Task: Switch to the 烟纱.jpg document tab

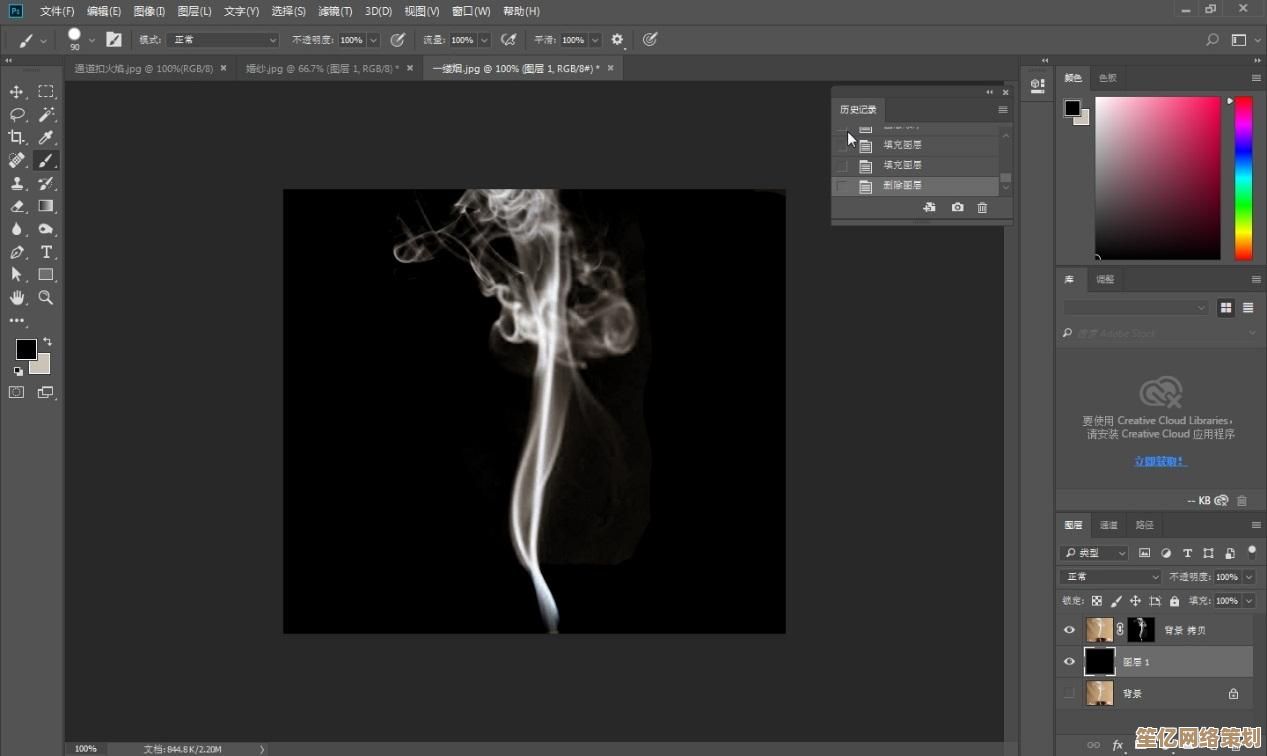Action: coord(322,68)
